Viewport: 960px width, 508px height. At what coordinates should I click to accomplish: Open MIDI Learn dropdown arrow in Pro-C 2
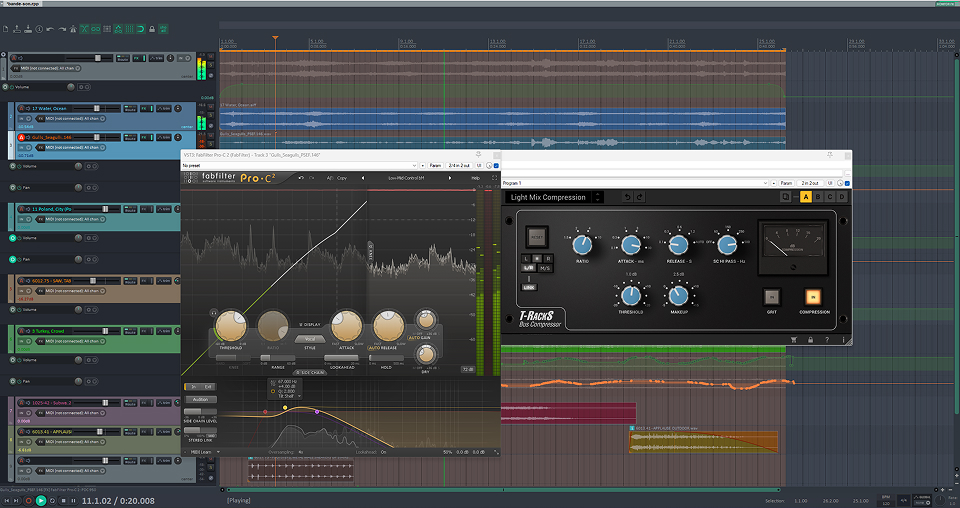219,452
